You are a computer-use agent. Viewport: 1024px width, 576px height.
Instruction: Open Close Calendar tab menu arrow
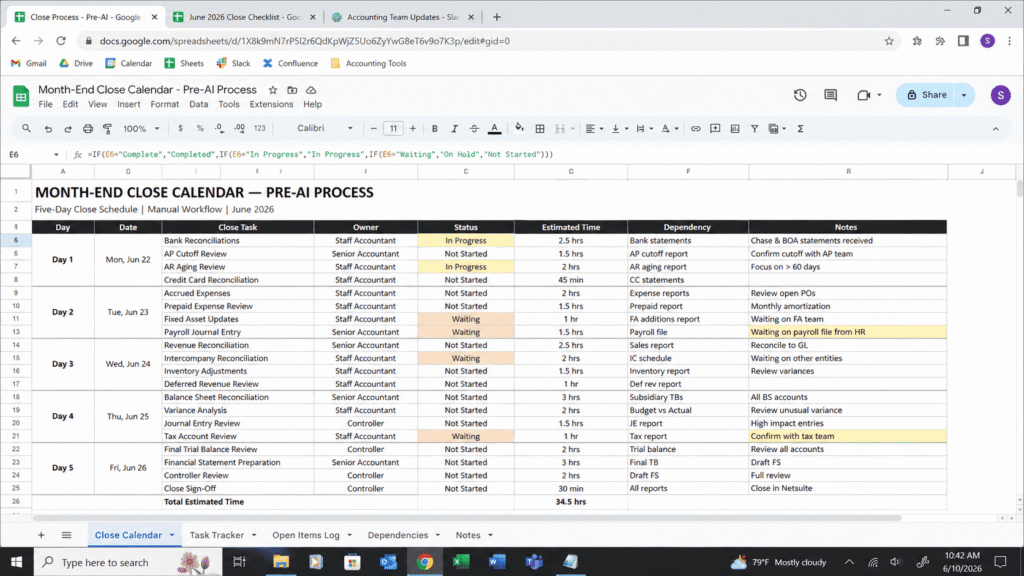(172, 535)
